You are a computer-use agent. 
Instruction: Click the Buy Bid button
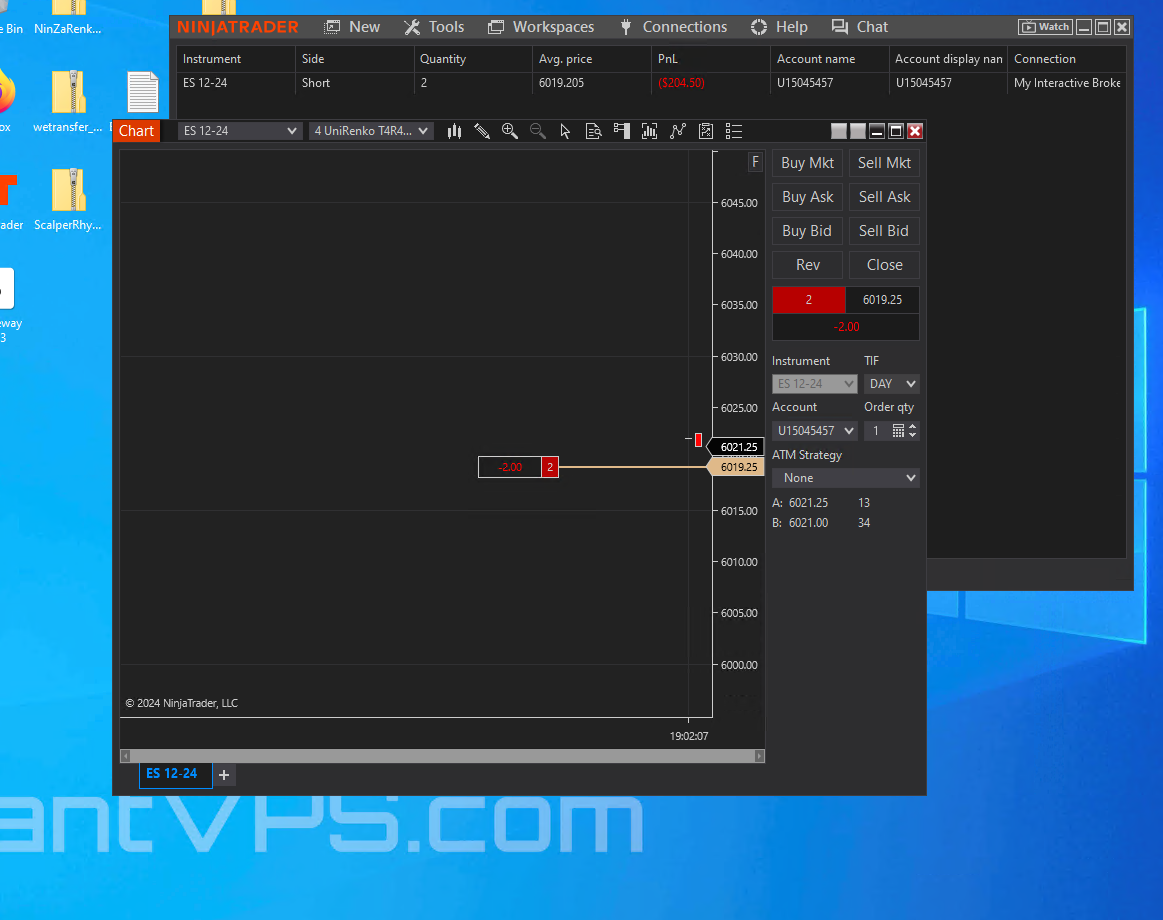click(x=807, y=231)
